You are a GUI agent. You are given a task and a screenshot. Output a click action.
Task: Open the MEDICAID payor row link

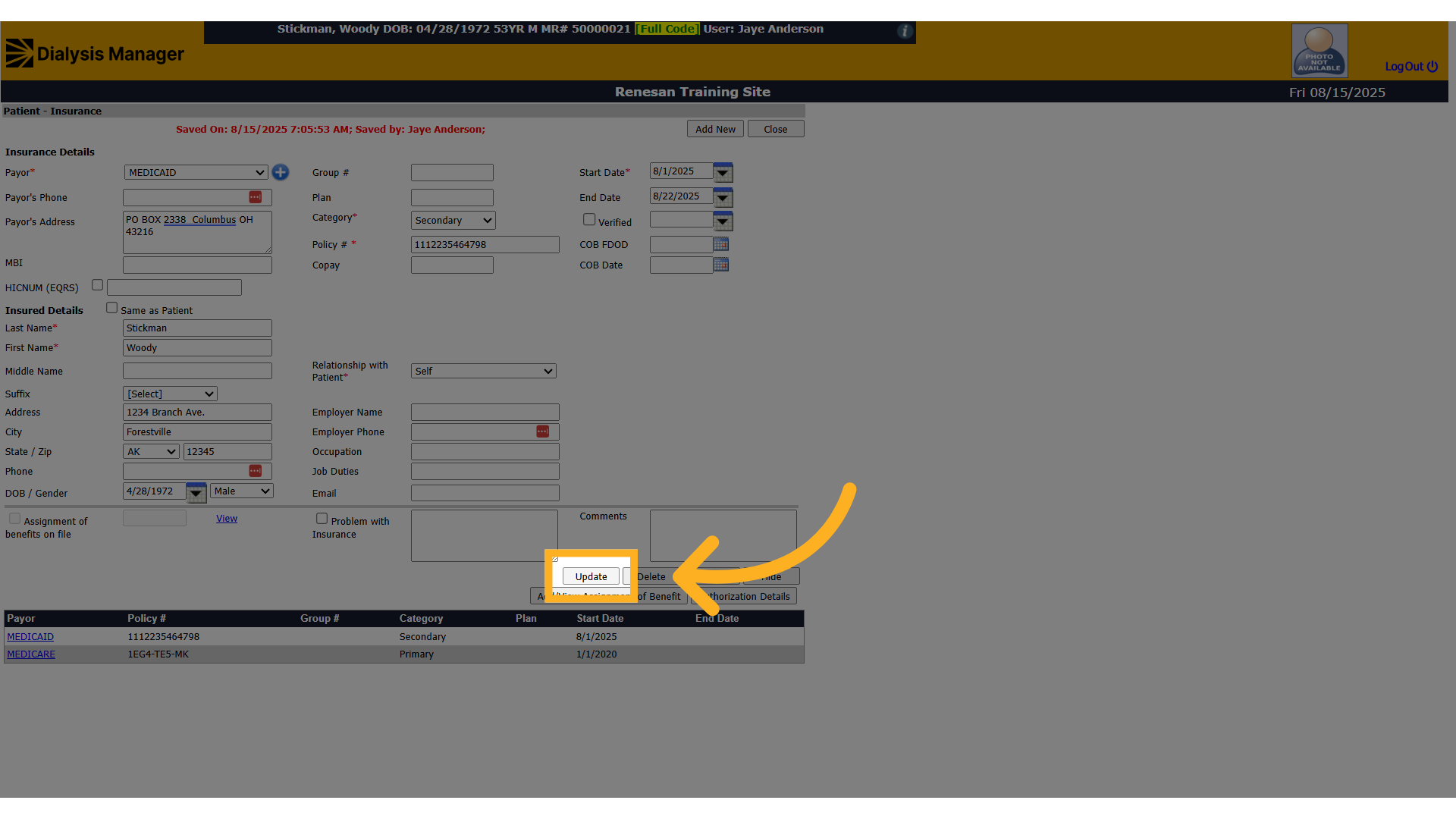point(30,636)
